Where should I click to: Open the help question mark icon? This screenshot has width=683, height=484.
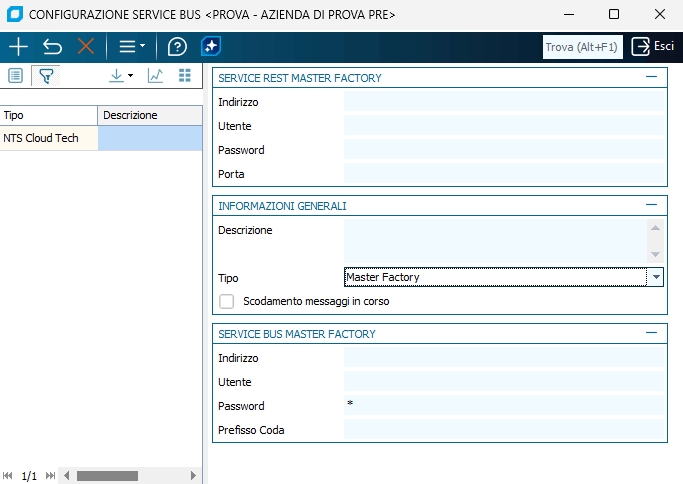(177, 47)
